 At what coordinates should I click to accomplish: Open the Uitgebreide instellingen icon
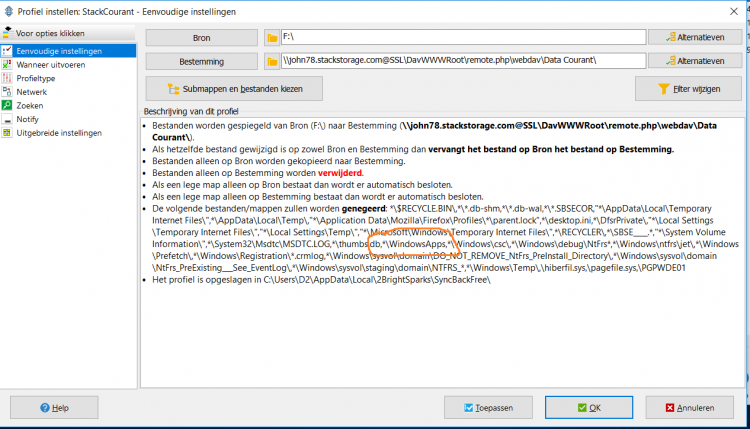(8, 132)
